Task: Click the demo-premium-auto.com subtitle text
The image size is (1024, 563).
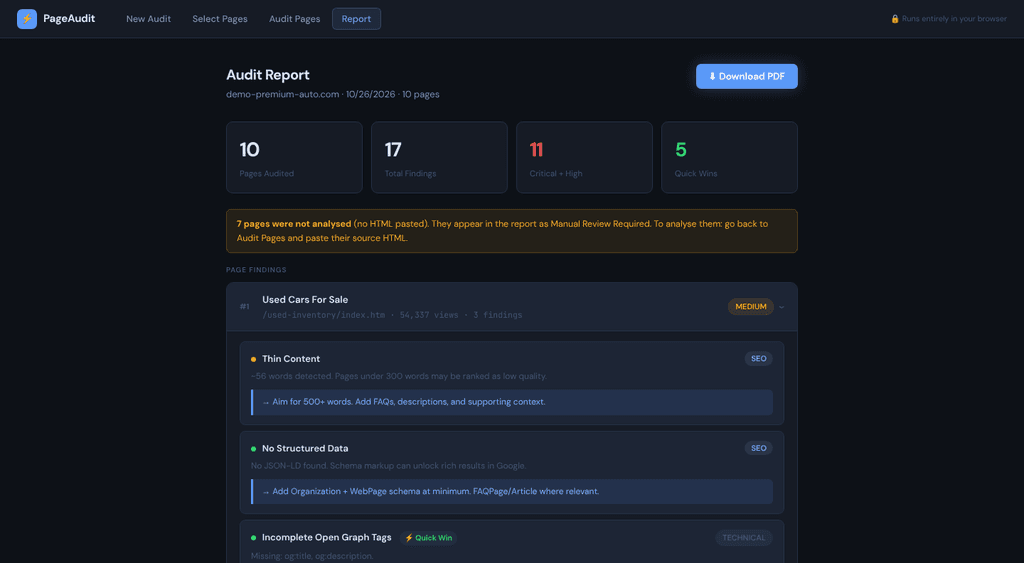Action: click(x=332, y=94)
